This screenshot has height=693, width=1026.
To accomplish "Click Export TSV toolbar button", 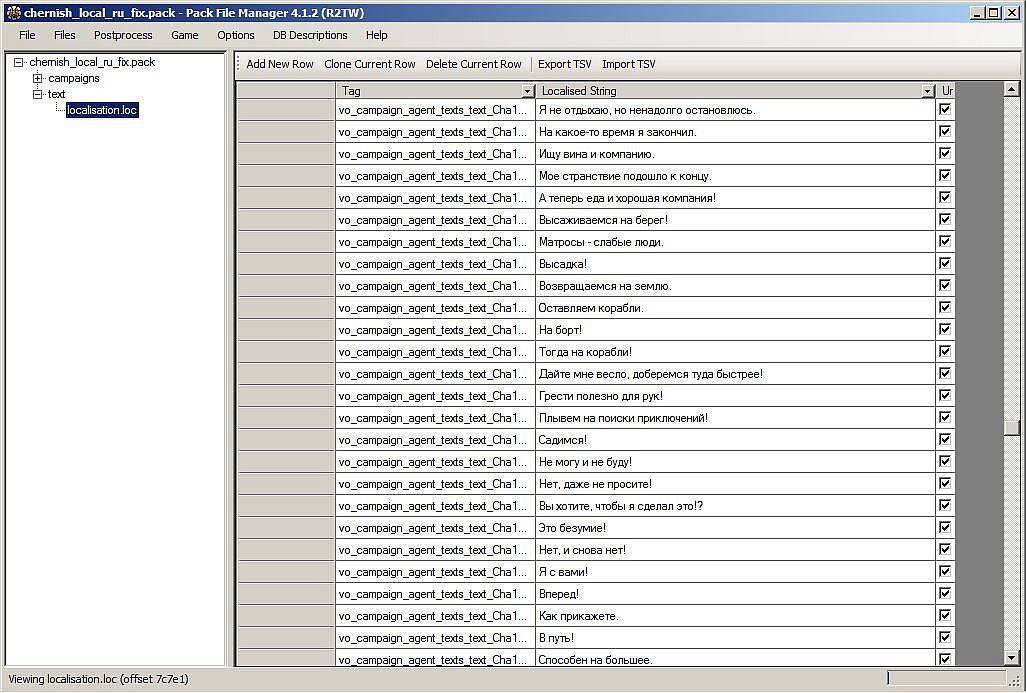I will [x=564, y=64].
